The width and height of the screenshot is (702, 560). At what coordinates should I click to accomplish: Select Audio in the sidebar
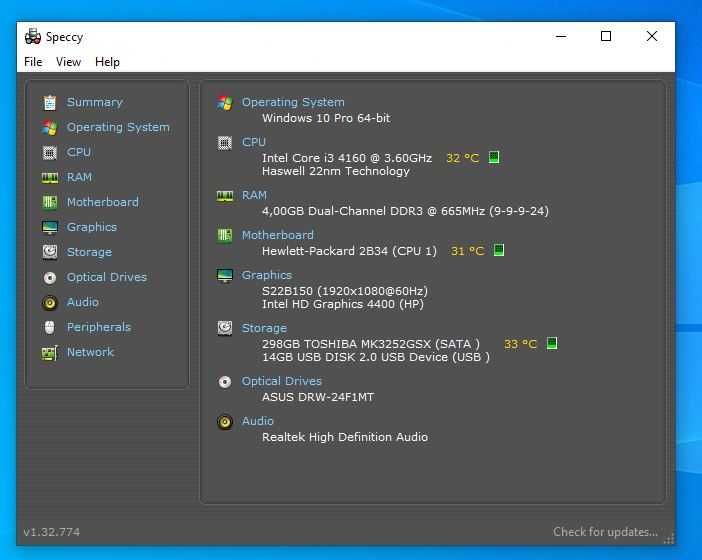83,302
